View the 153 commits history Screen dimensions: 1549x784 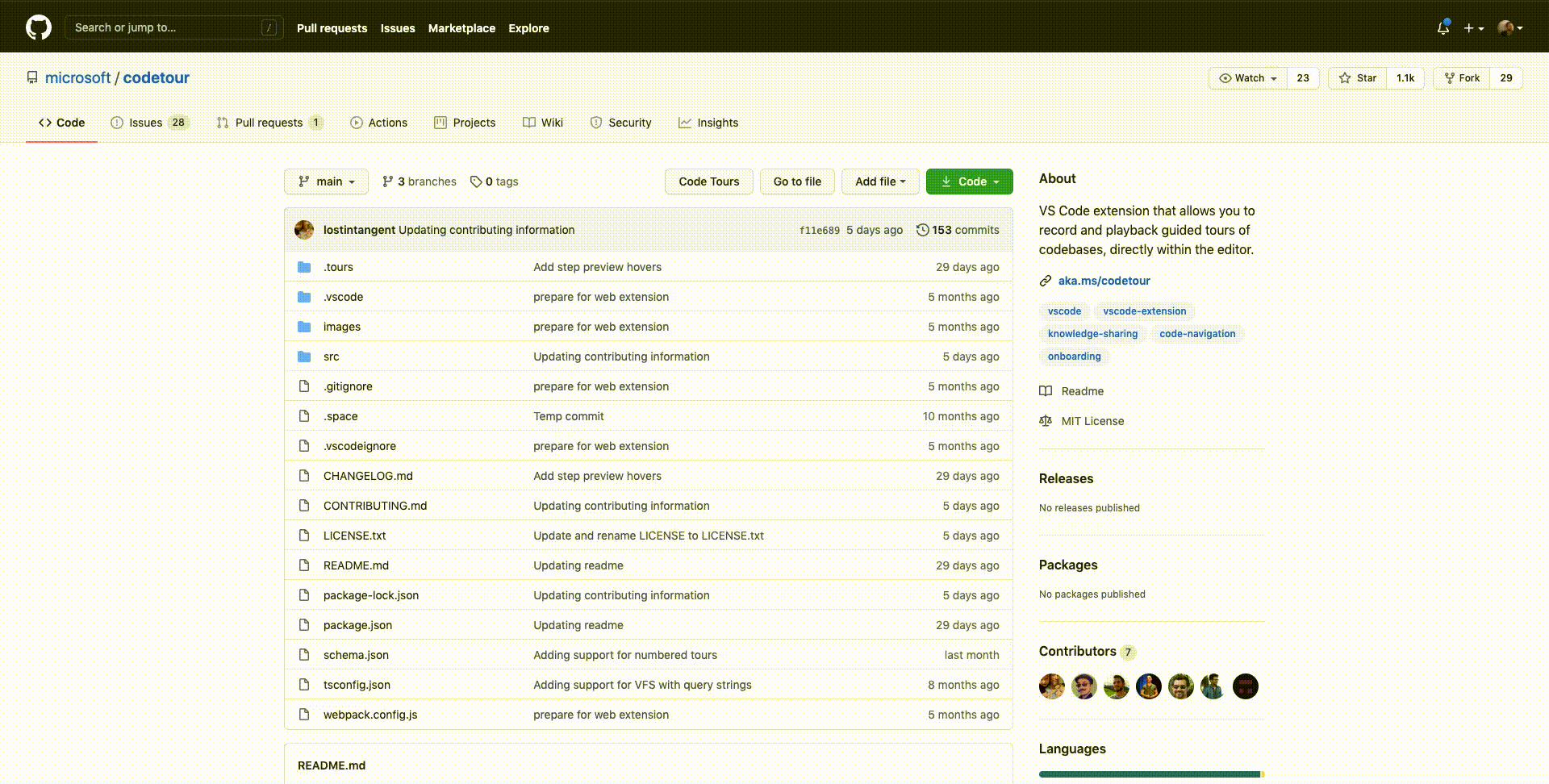pyautogui.click(x=958, y=230)
